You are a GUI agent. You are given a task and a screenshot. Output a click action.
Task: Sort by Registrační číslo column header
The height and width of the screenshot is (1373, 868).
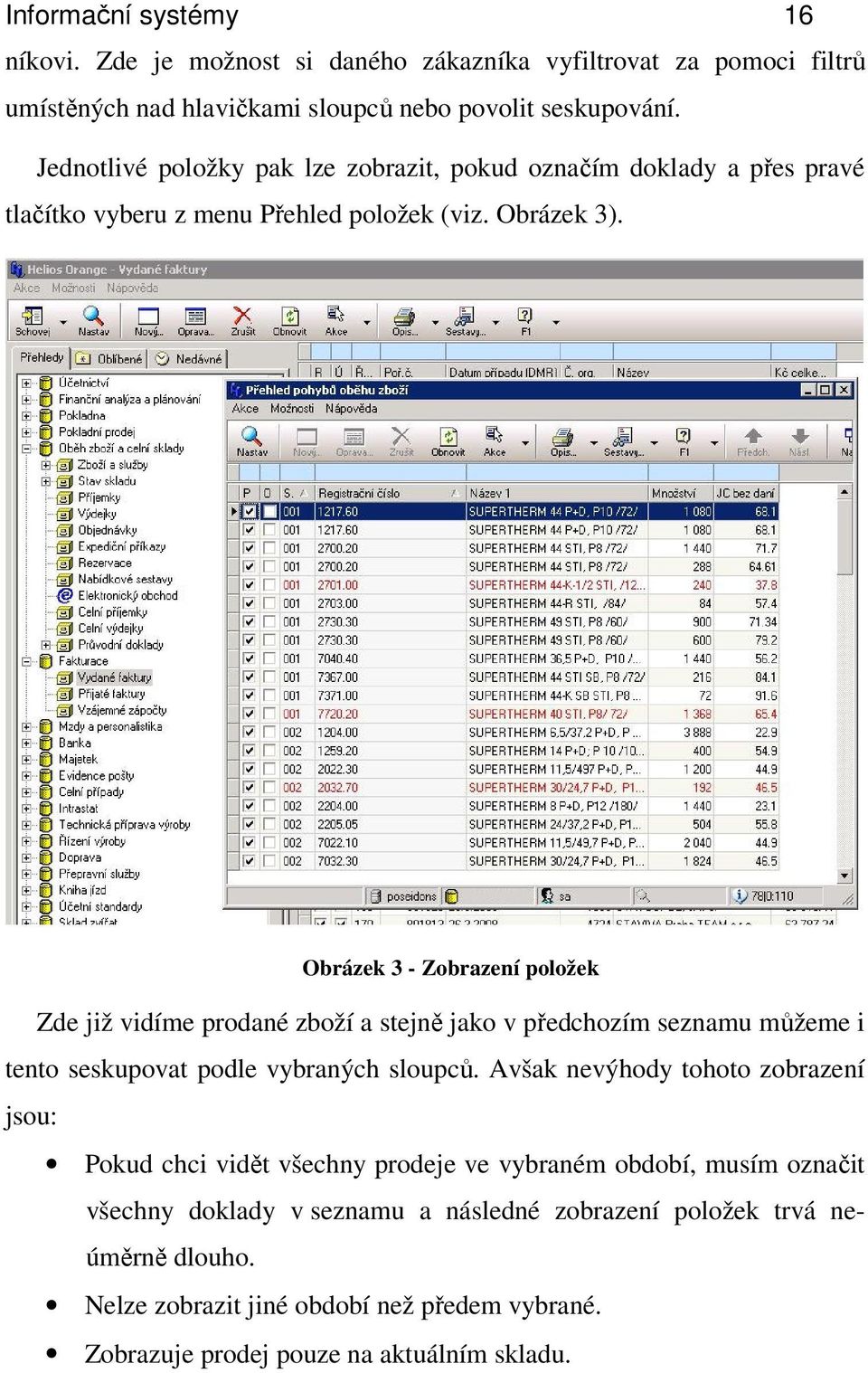(x=389, y=493)
